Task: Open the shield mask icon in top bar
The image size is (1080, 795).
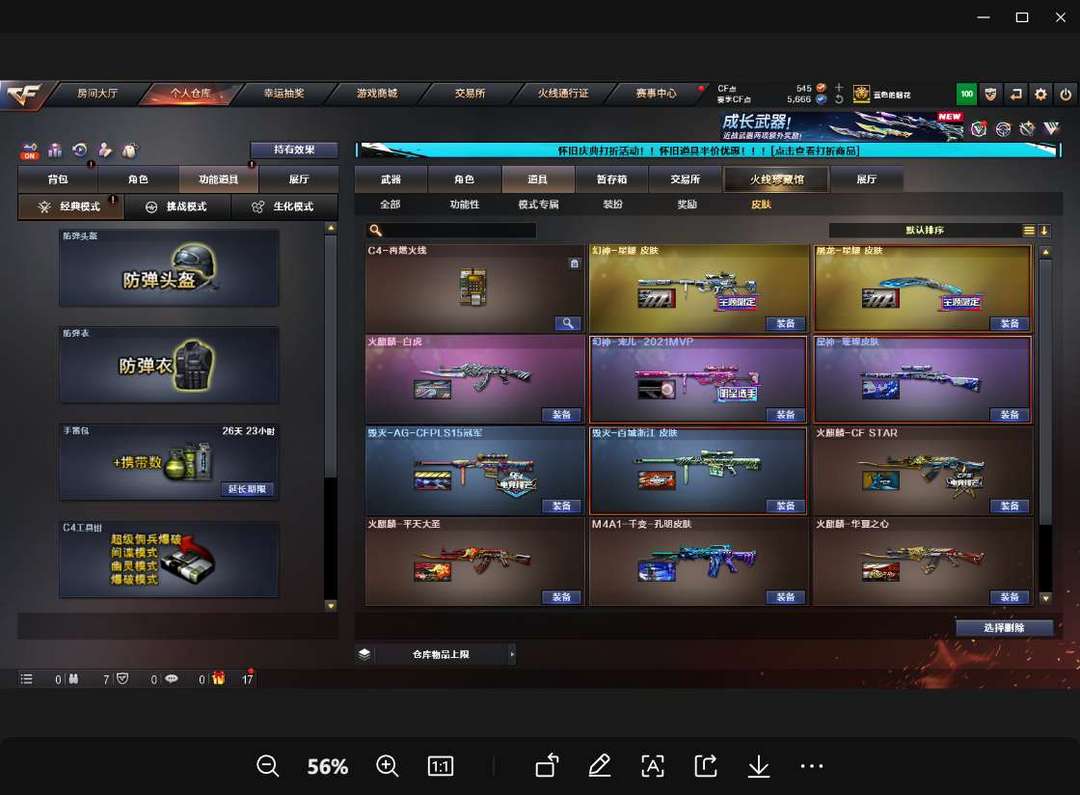Action: point(991,94)
